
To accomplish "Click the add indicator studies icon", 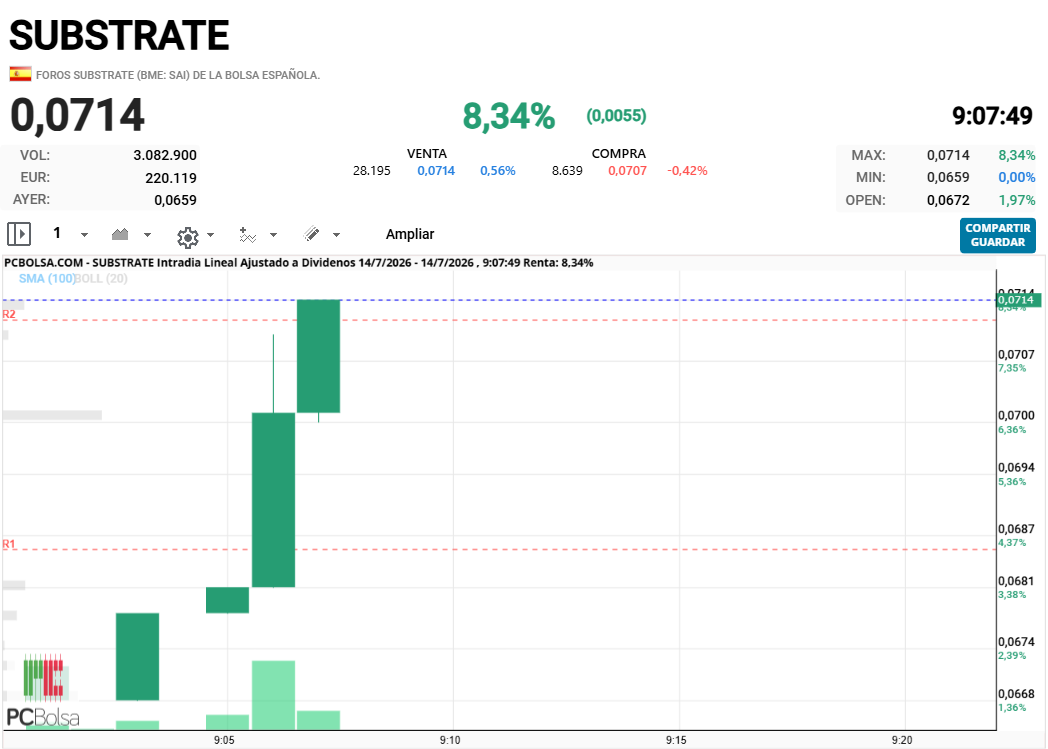I will (x=247, y=235).
